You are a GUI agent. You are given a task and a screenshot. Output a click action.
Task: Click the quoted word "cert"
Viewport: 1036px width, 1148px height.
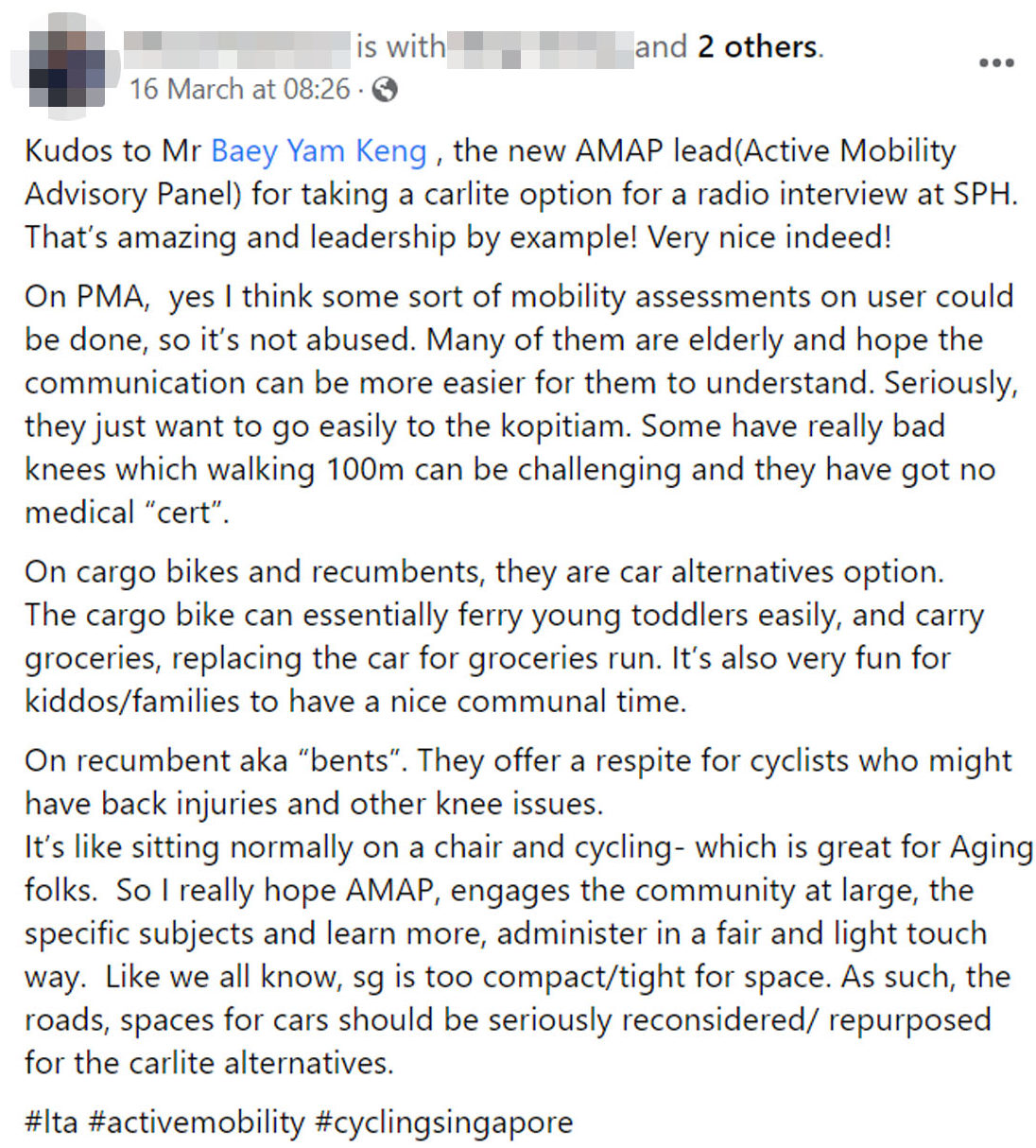click(x=185, y=513)
